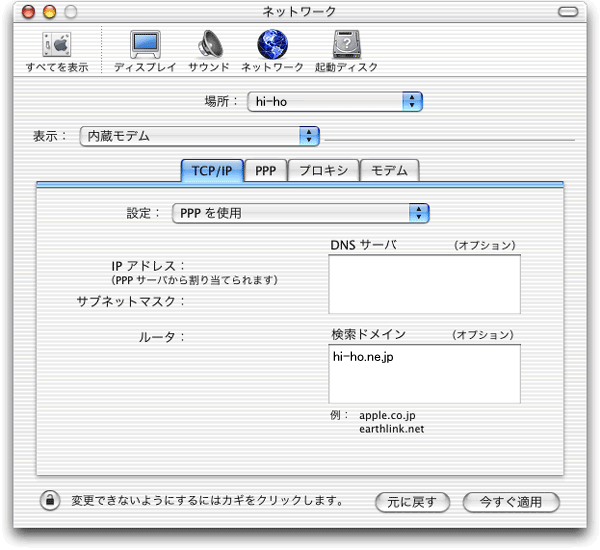Click the ルータ label

pos(161,337)
